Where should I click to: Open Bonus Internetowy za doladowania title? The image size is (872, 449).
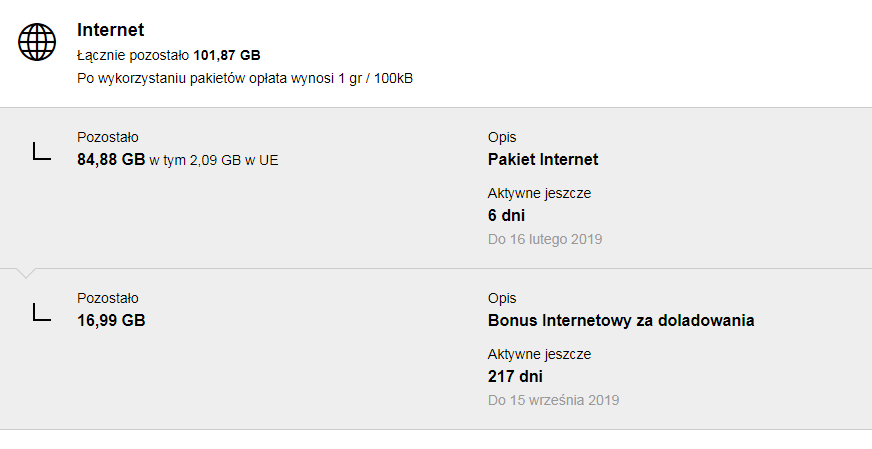[x=620, y=320]
